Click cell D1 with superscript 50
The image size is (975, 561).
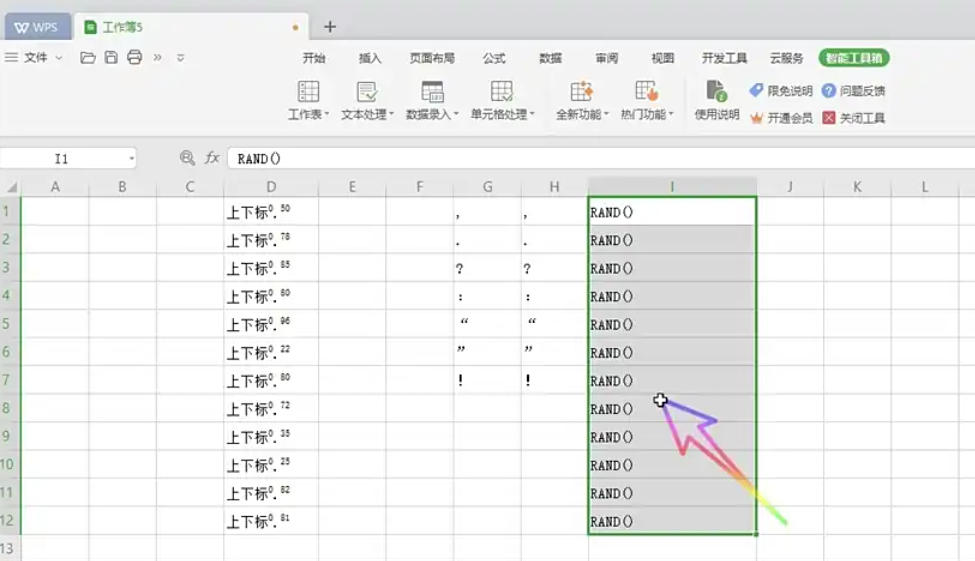(271, 211)
